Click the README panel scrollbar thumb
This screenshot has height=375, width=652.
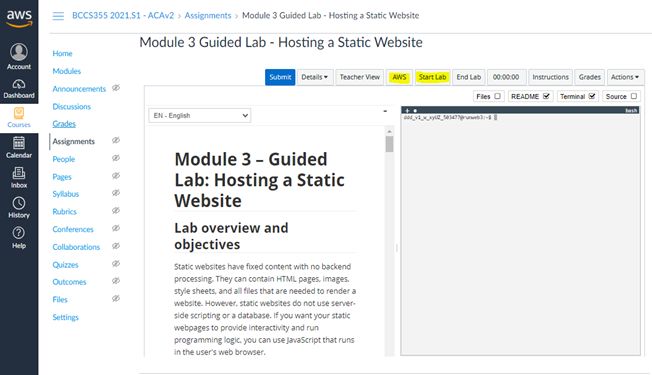tap(389, 144)
